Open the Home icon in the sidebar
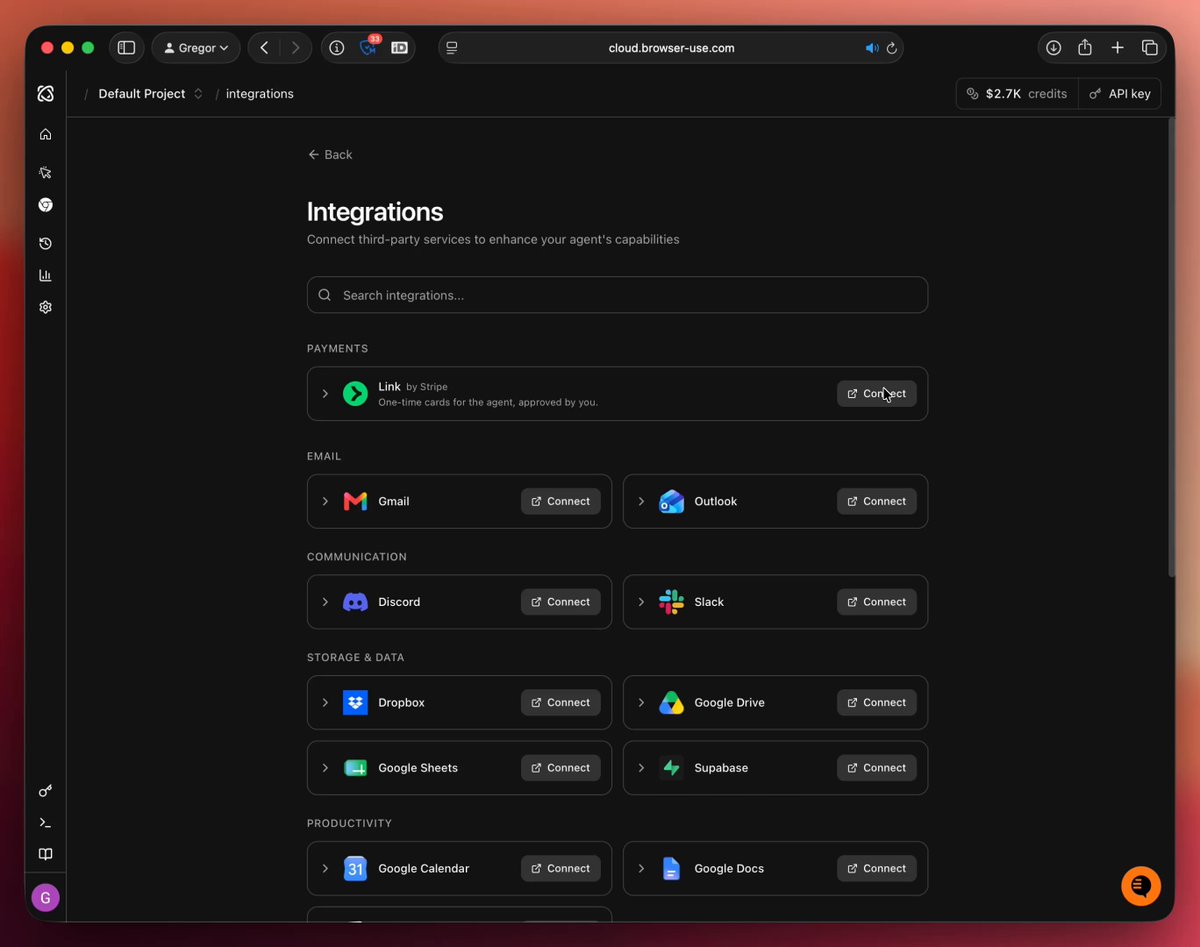The width and height of the screenshot is (1200, 947). (x=45, y=134)
